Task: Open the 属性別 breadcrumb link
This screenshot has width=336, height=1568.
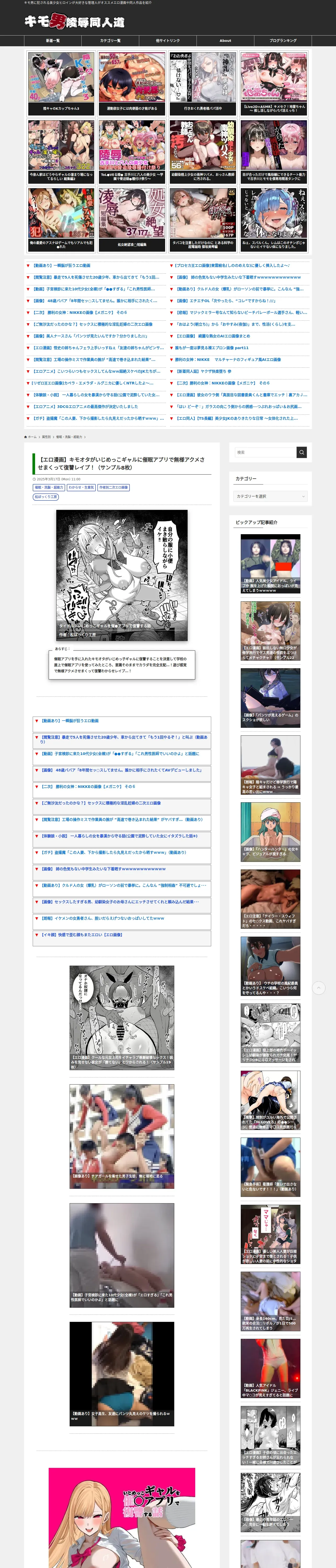Action: [x=46, y=436]
